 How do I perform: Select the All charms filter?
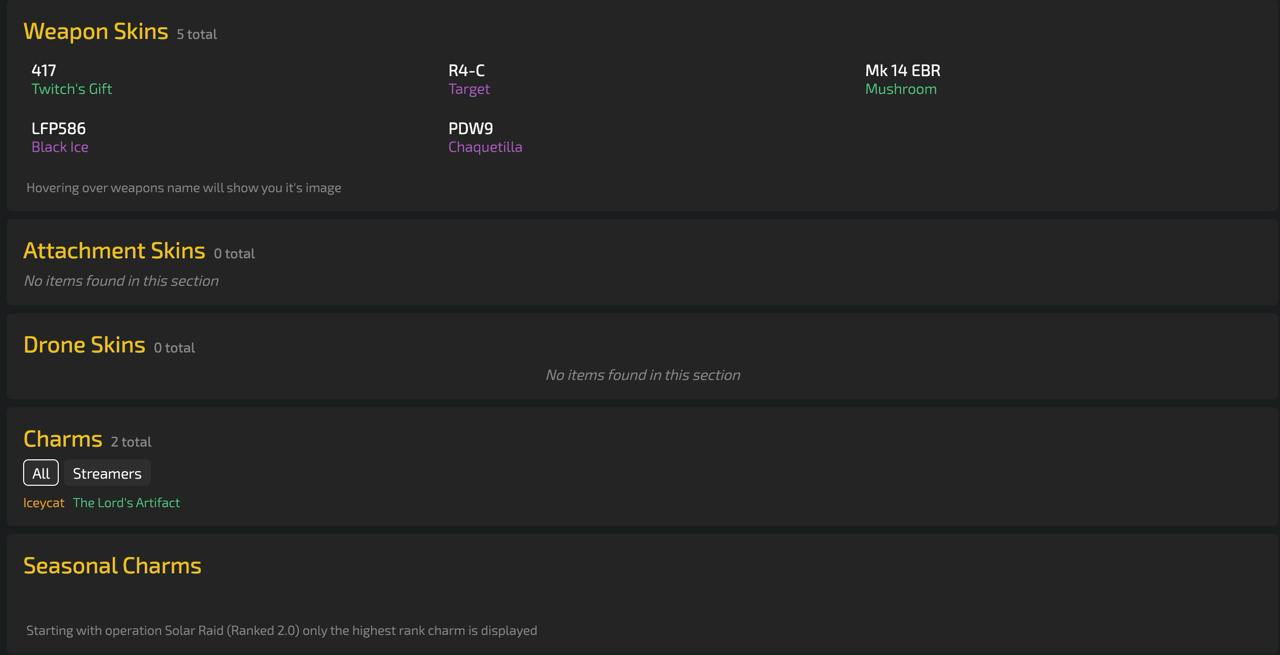coord(41,473)
